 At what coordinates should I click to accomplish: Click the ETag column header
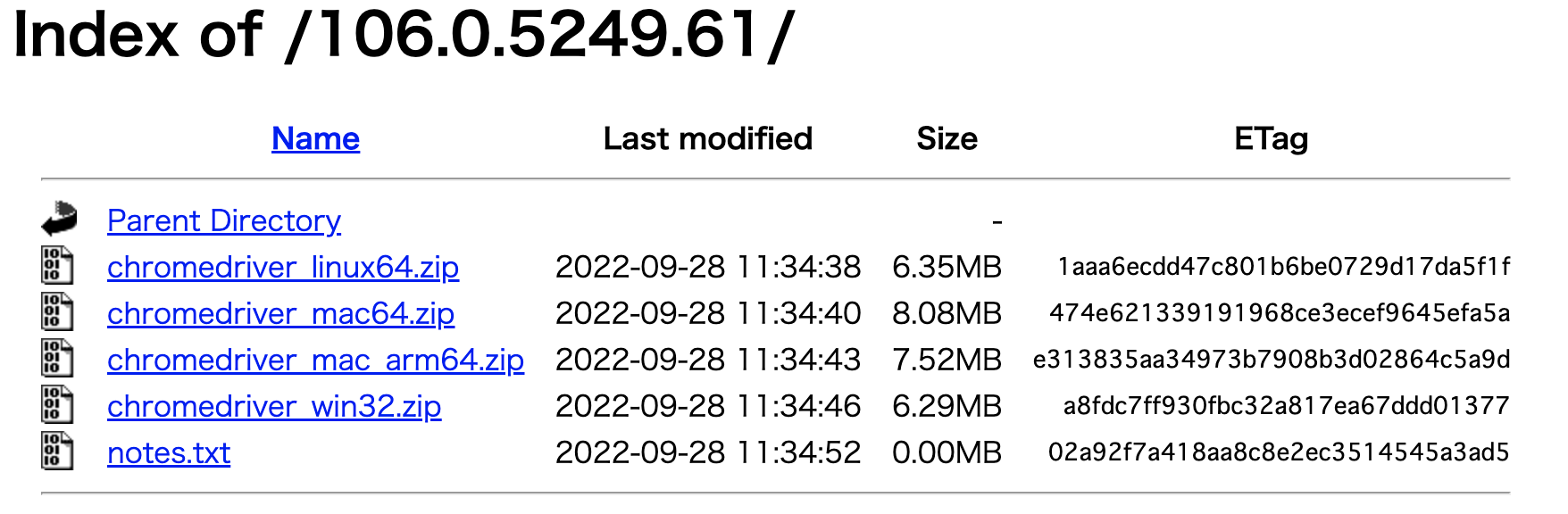(1272, 138)
